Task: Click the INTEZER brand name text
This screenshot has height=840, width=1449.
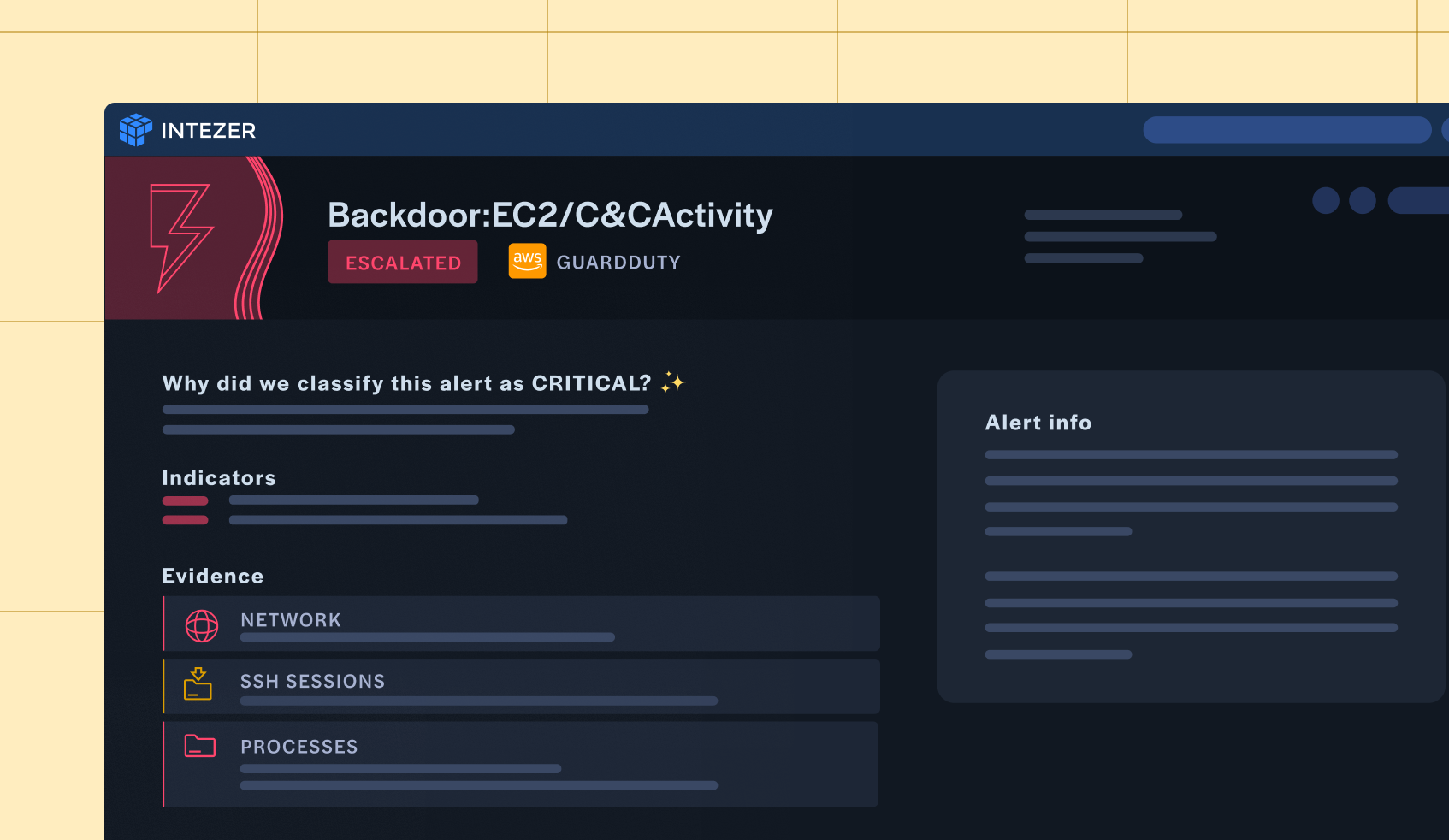Action: (x=209, y=131)
